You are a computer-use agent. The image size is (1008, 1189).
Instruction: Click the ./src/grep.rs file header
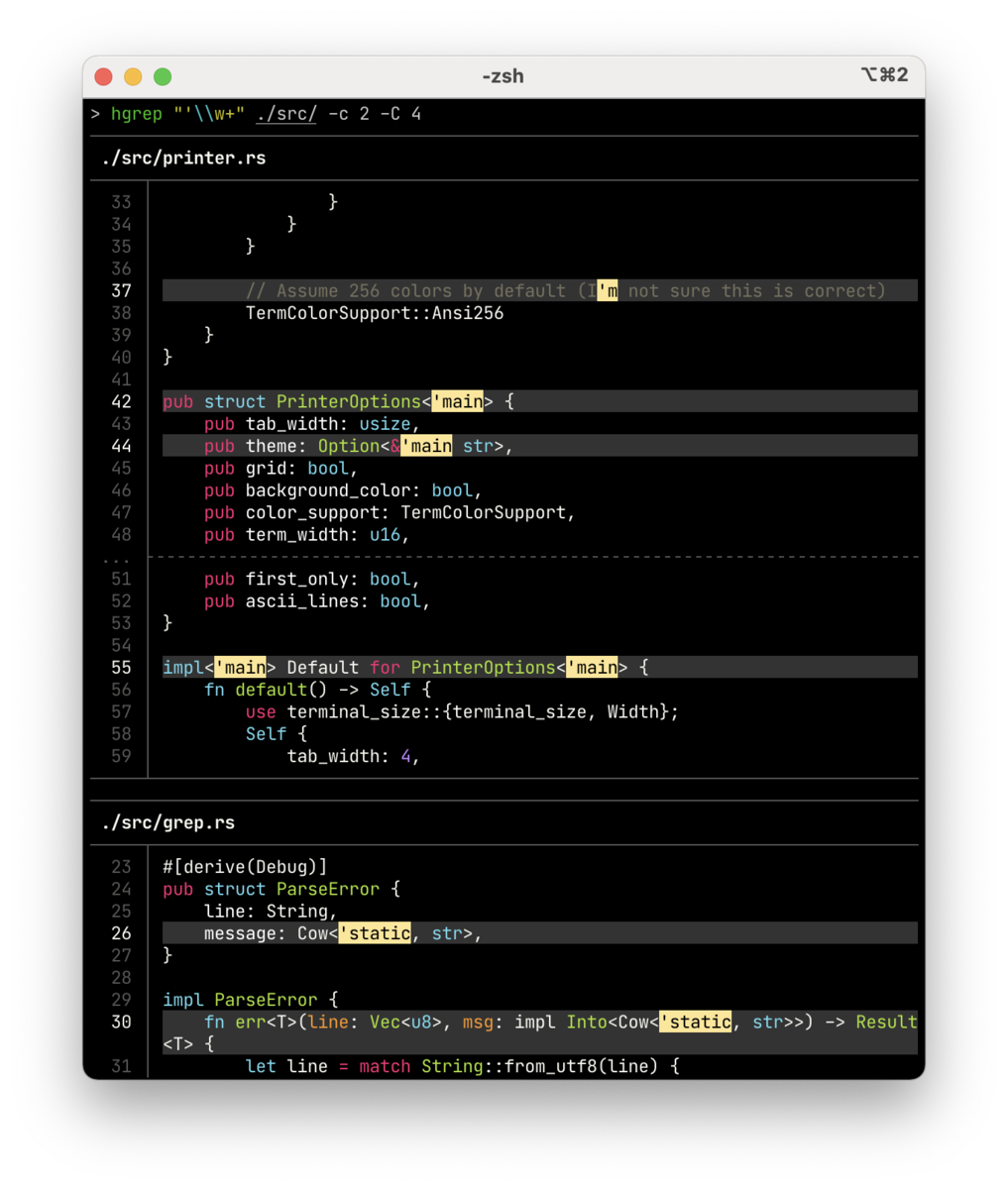tap(168, 822)
